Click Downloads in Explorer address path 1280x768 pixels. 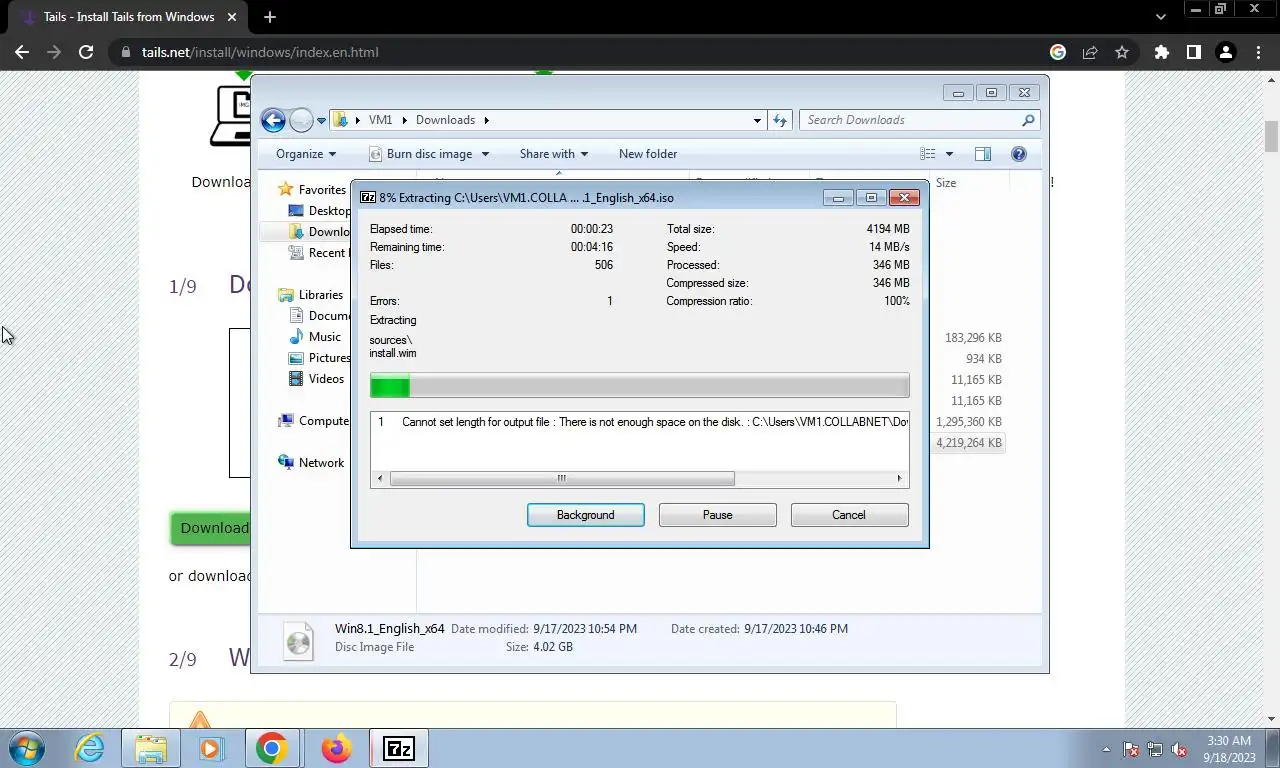(x=445, y=120)
